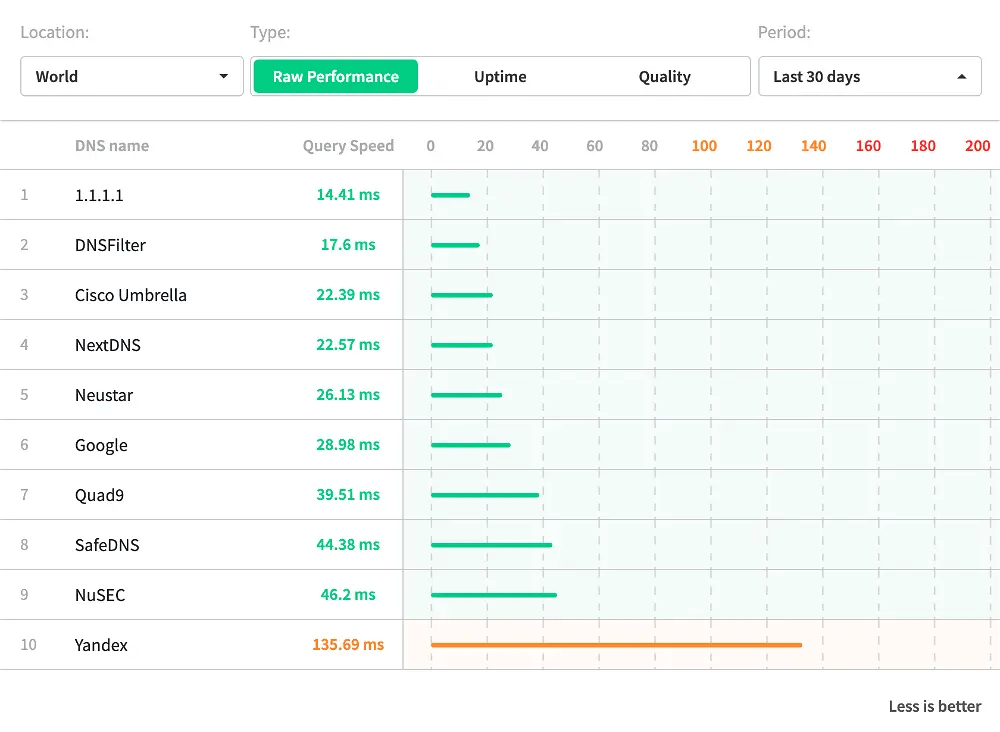The height and width of the screenshot is (732, 1000).
Task: Click the DNS name column header
Action: point(112,146)
